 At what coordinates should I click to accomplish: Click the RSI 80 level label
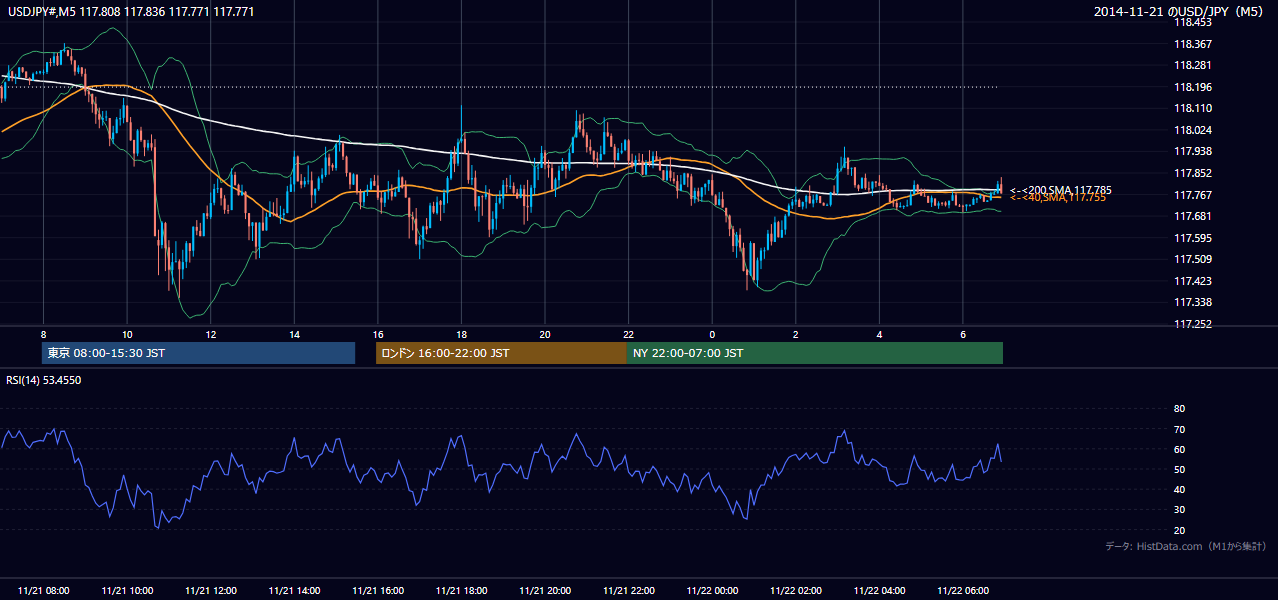[x=1179, y=409]
